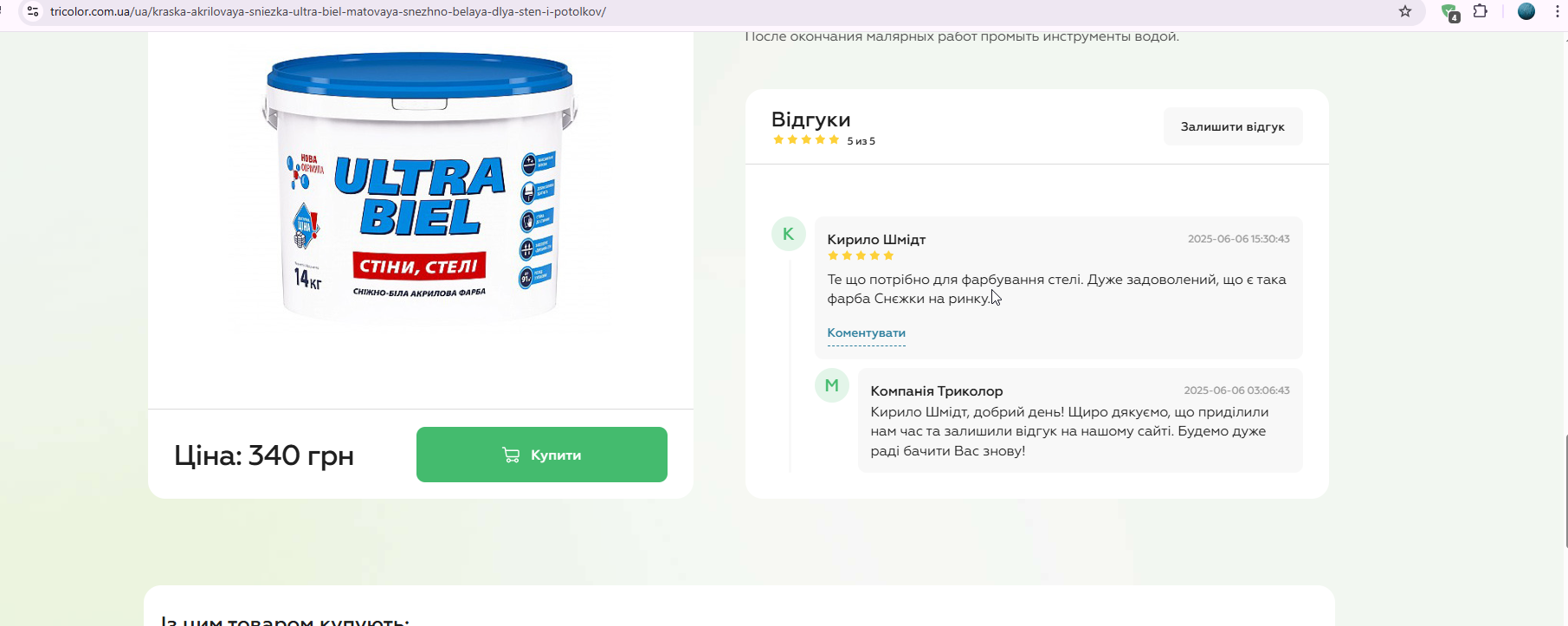Screen dimensions: 1568x626
Task: Click the Відгуки section heading
Action: (811, 119)
